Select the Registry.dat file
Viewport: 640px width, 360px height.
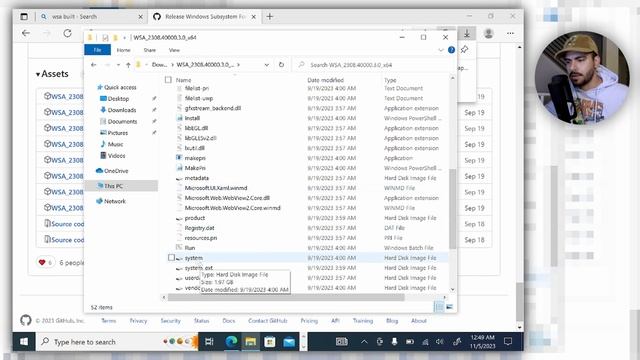pyautogui.click(x=199, y=228)
